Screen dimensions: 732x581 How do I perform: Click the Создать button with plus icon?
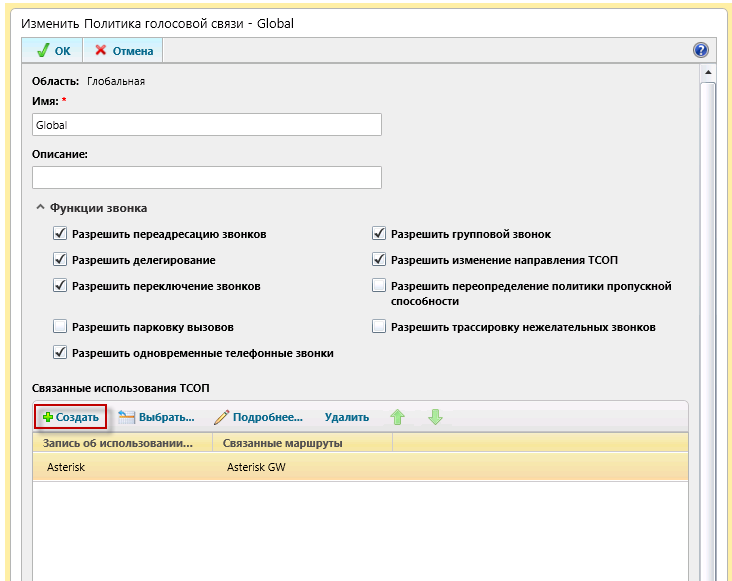pos(70,417)
